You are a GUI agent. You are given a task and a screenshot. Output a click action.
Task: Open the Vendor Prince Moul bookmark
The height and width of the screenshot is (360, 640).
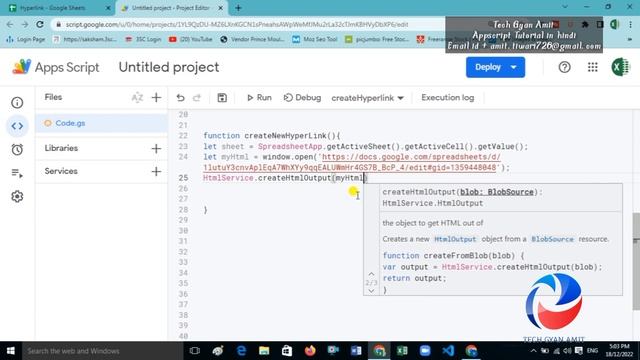click(x=252, y=39)
